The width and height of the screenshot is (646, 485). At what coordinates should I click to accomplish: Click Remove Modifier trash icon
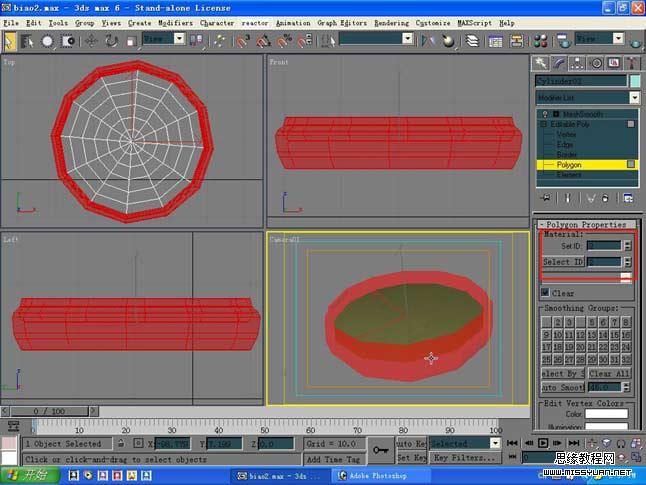[605, 198]
